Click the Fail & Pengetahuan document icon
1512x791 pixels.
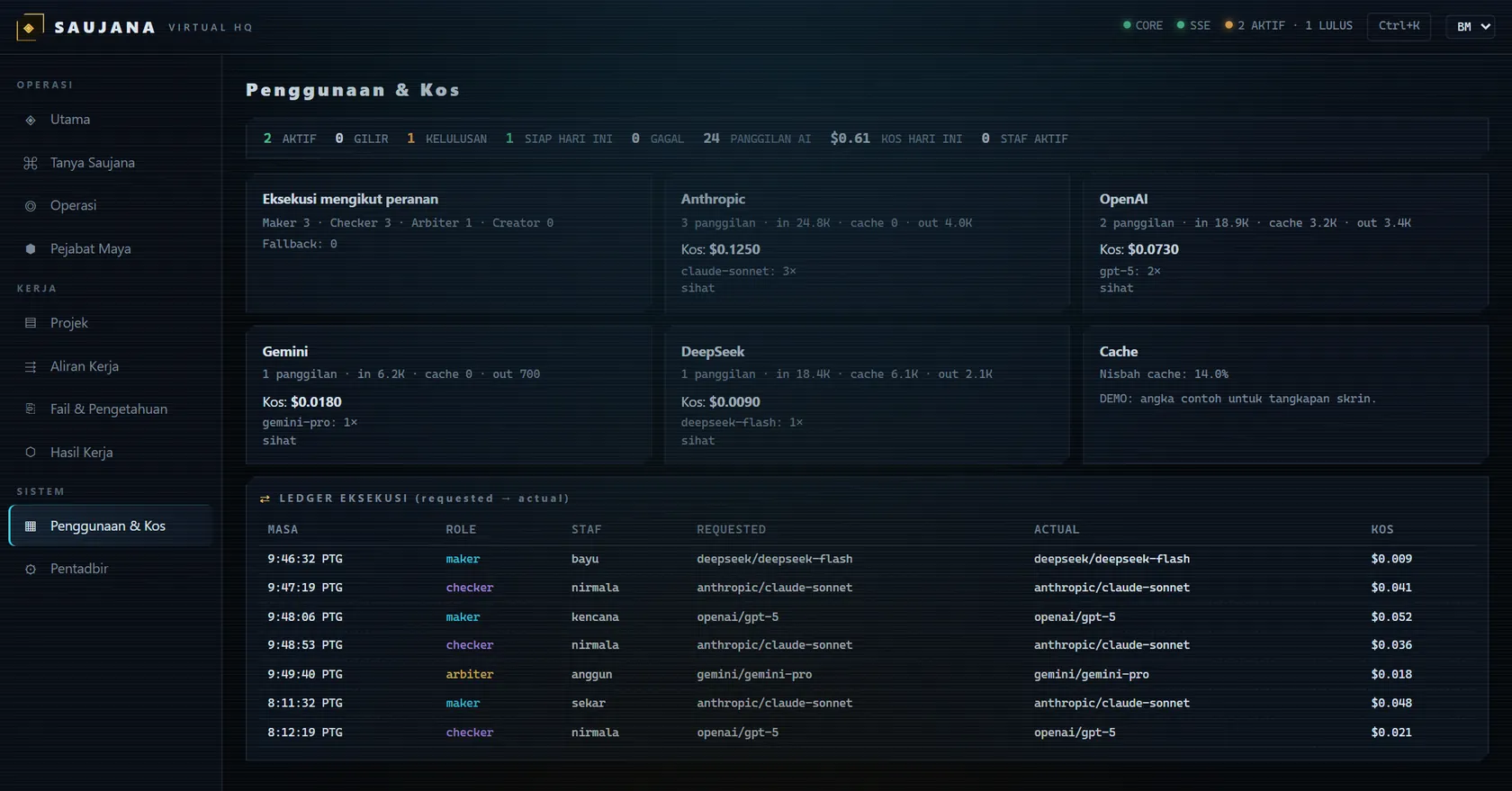tap(31, 409)
